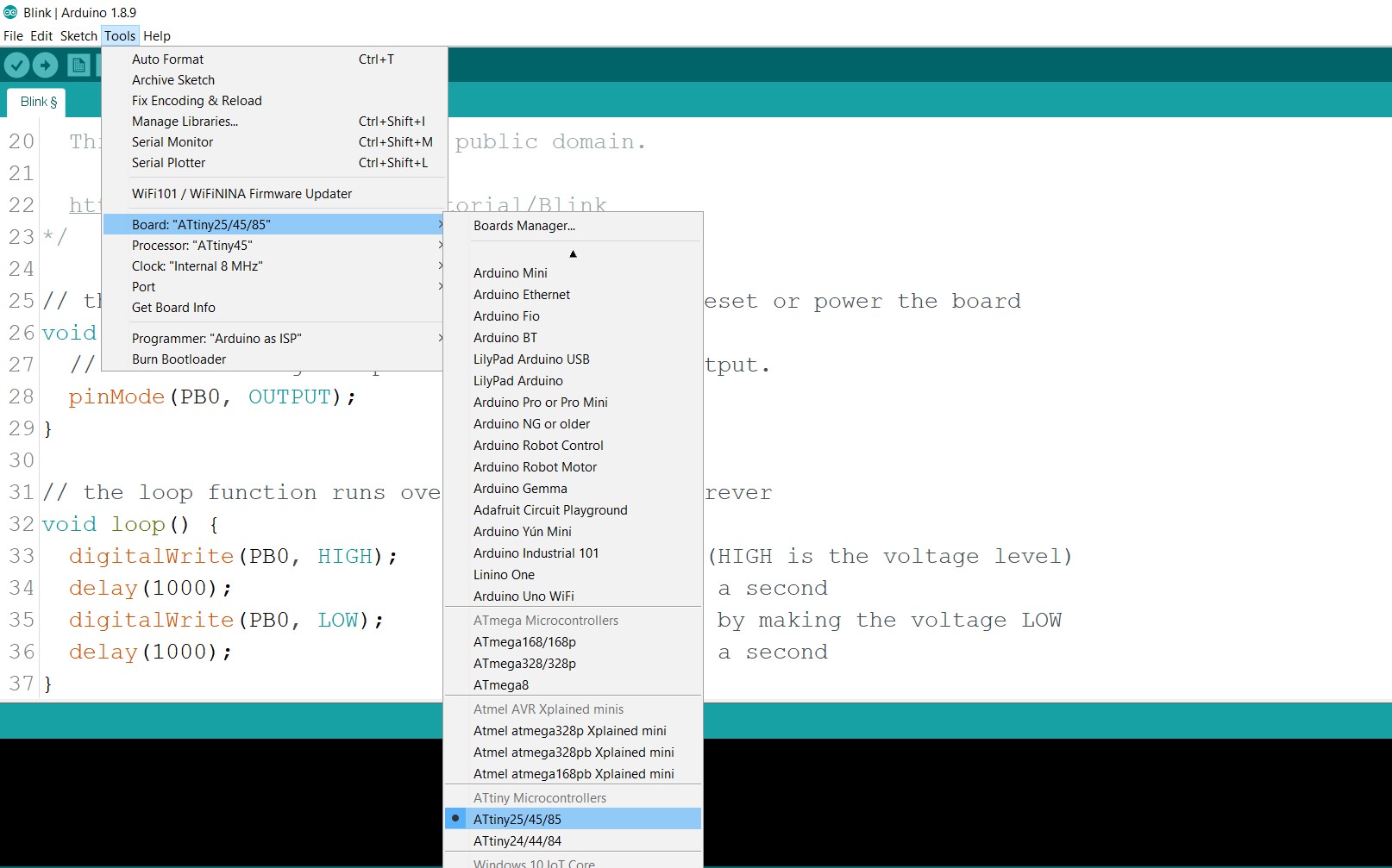
Task: Select Arduino Pro or Pro Mini board
Action: tap(573, 403)
